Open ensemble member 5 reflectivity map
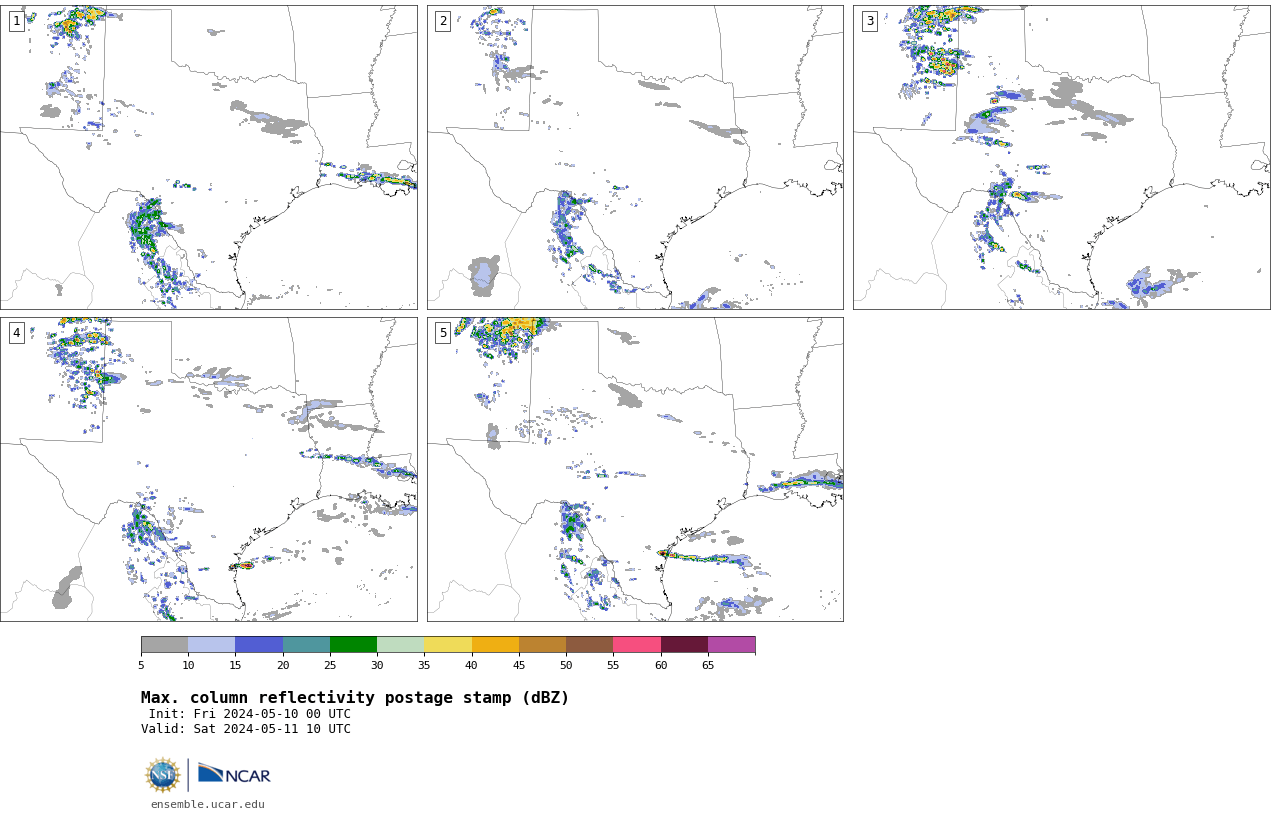The width and height of the screenshot is (1280, 815). coord(635,469)
